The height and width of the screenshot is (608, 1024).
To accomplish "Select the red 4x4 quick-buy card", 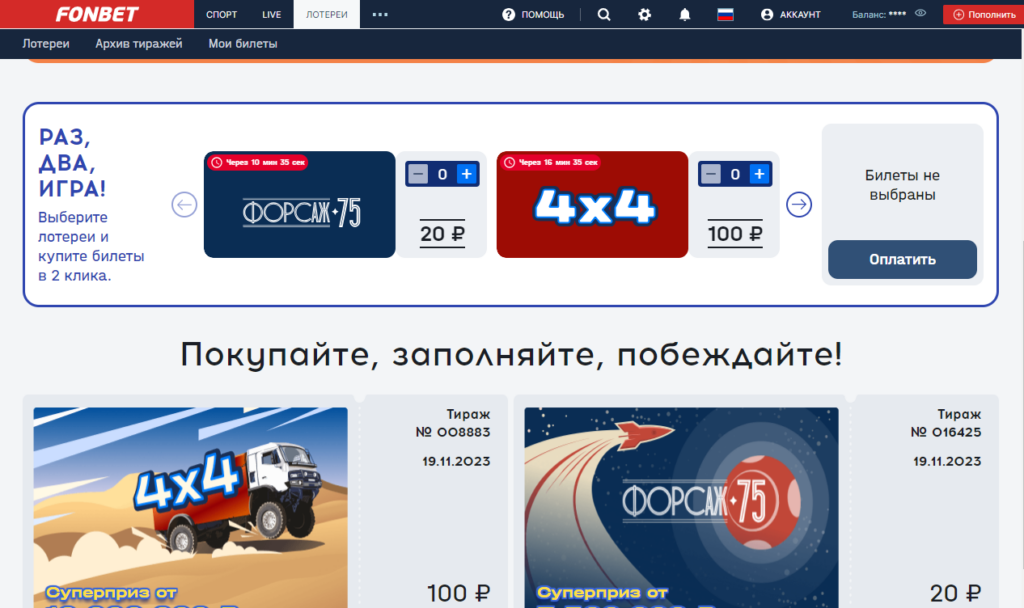I will [592, 204].
